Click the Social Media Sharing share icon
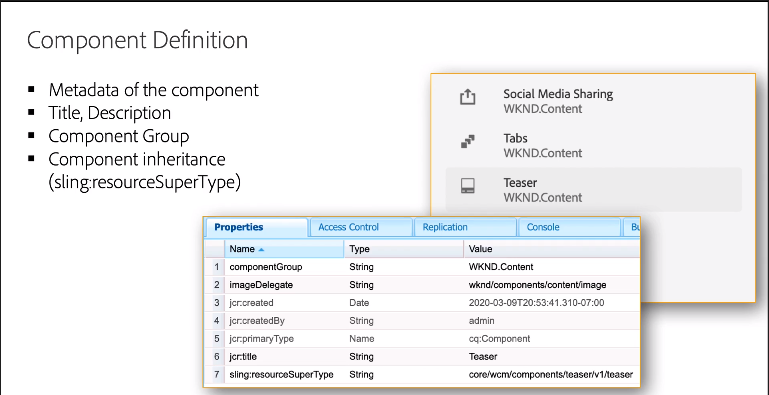Viewport: 769px width, 395px height. pos(468,97)
